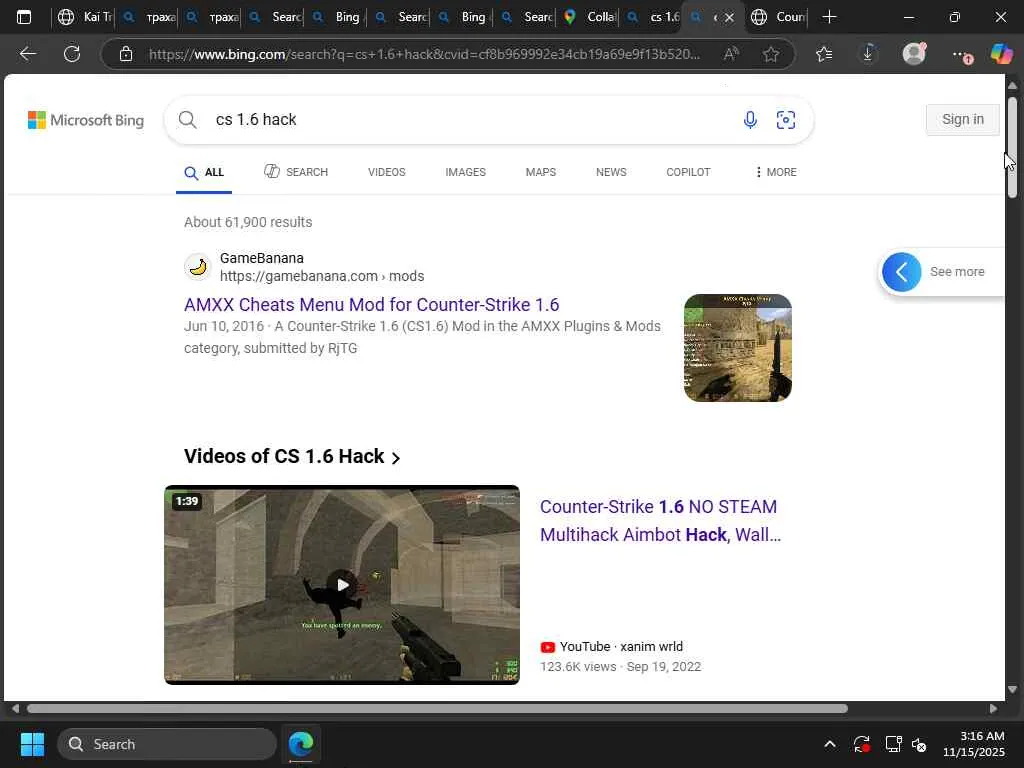Click the blue See more arrow button
This screenshot has height=768, width=1024.
(x=901, y=272)
